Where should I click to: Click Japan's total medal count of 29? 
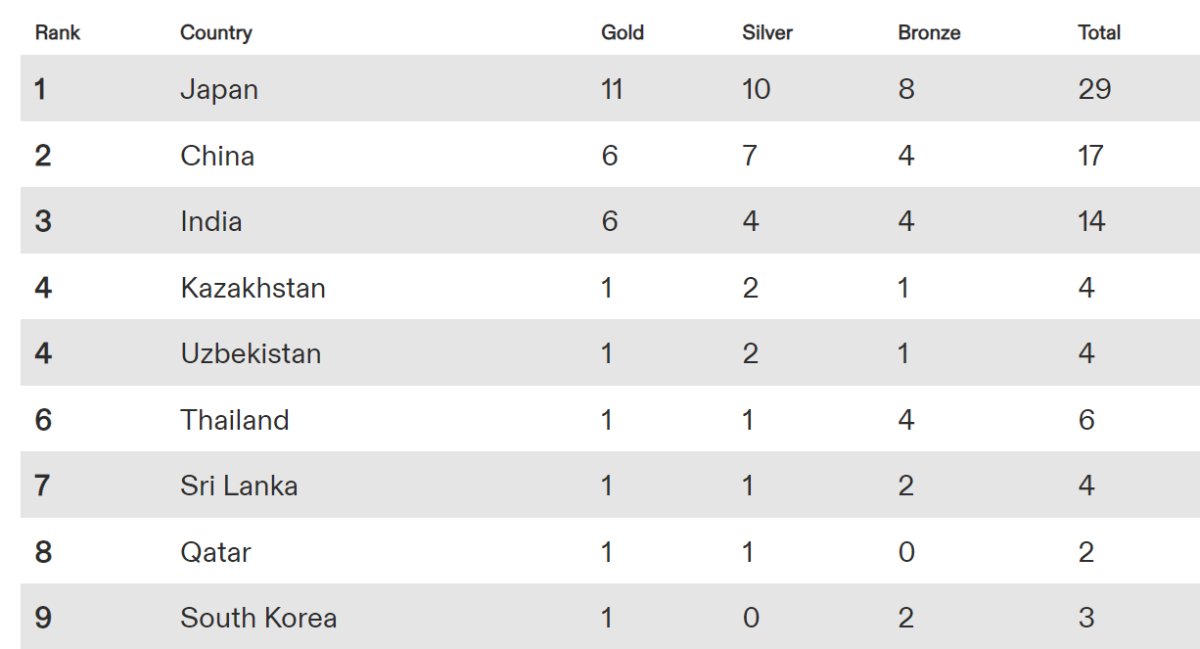(x=1095, y=89)
